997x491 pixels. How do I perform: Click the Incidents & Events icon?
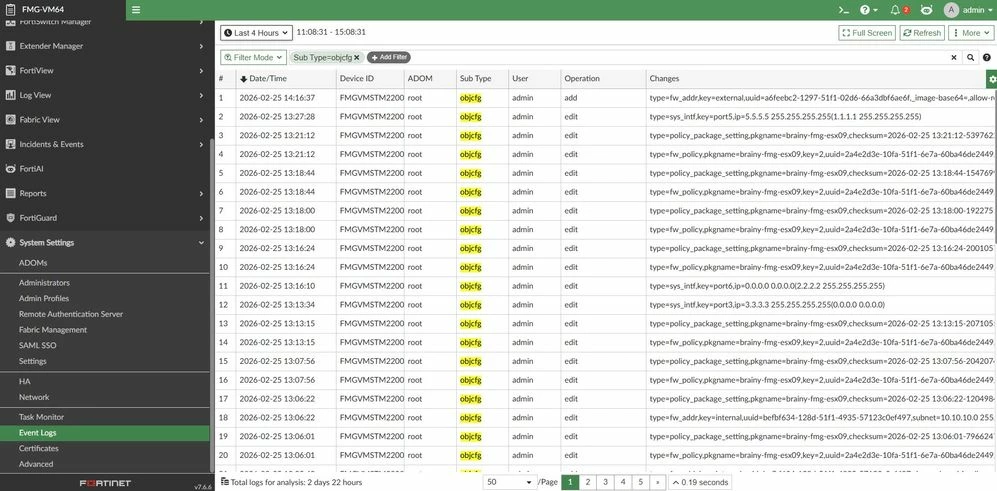point(10,144)
